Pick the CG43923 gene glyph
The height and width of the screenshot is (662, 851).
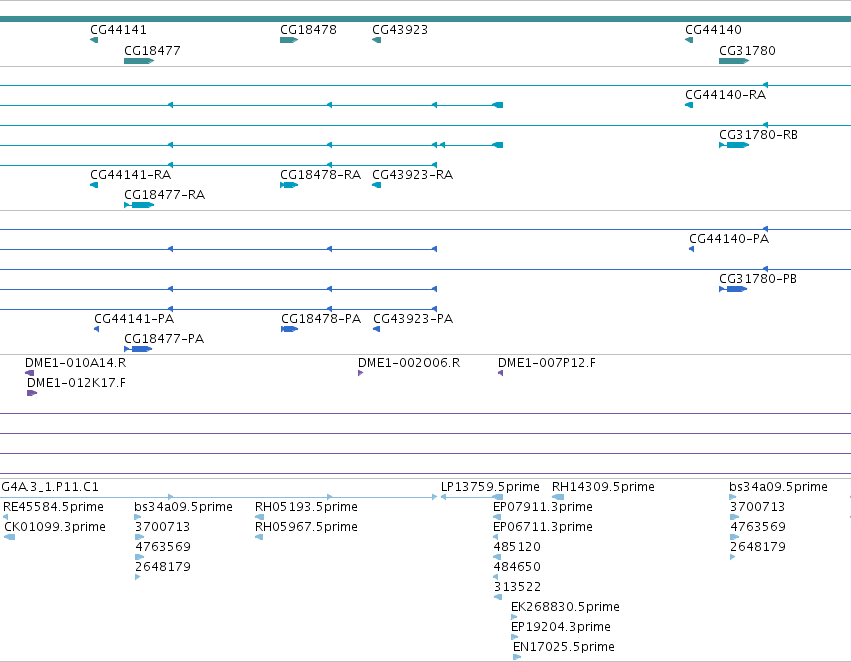376,40
